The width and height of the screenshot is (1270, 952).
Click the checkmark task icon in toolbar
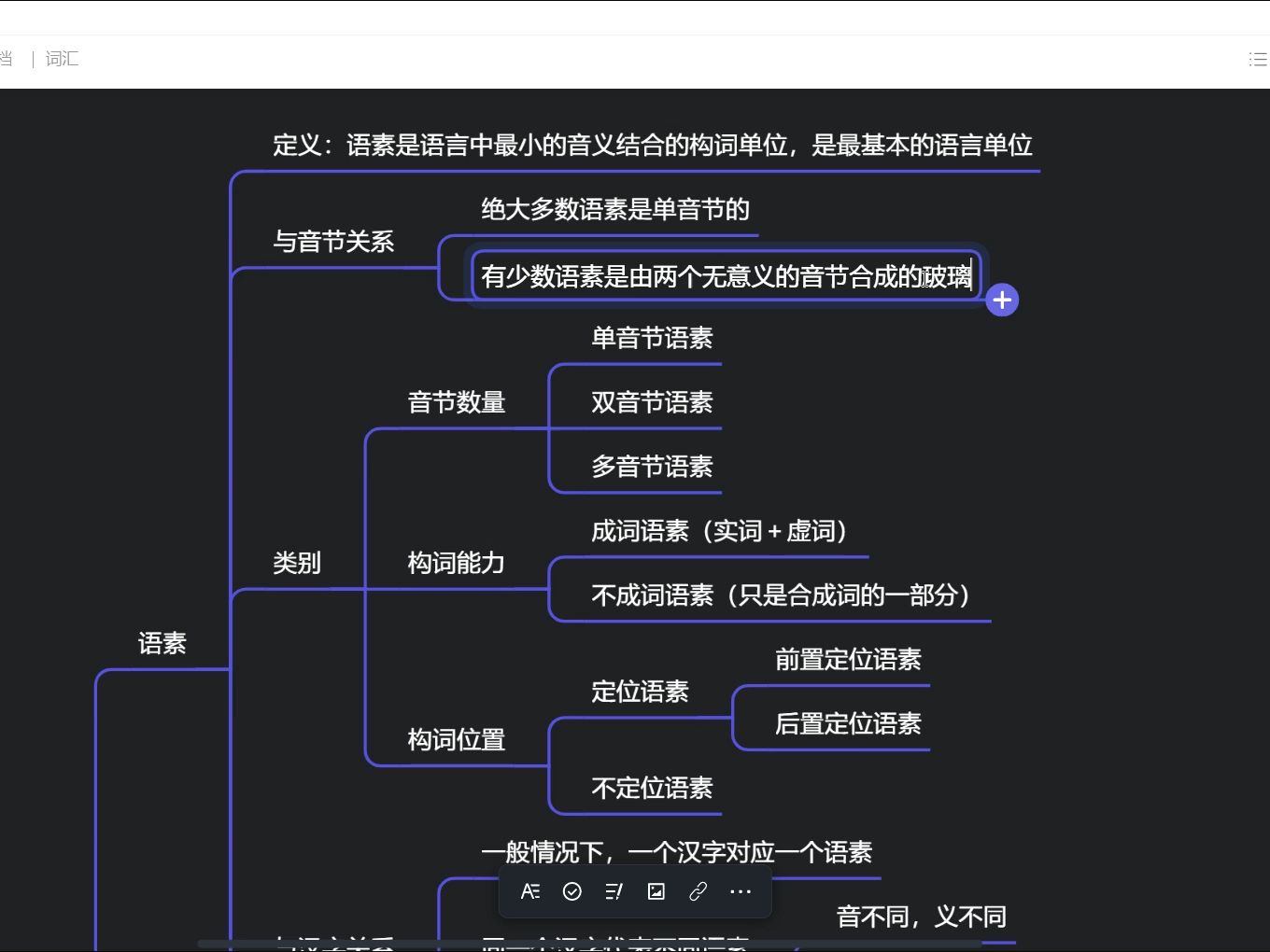coord(572,892)
